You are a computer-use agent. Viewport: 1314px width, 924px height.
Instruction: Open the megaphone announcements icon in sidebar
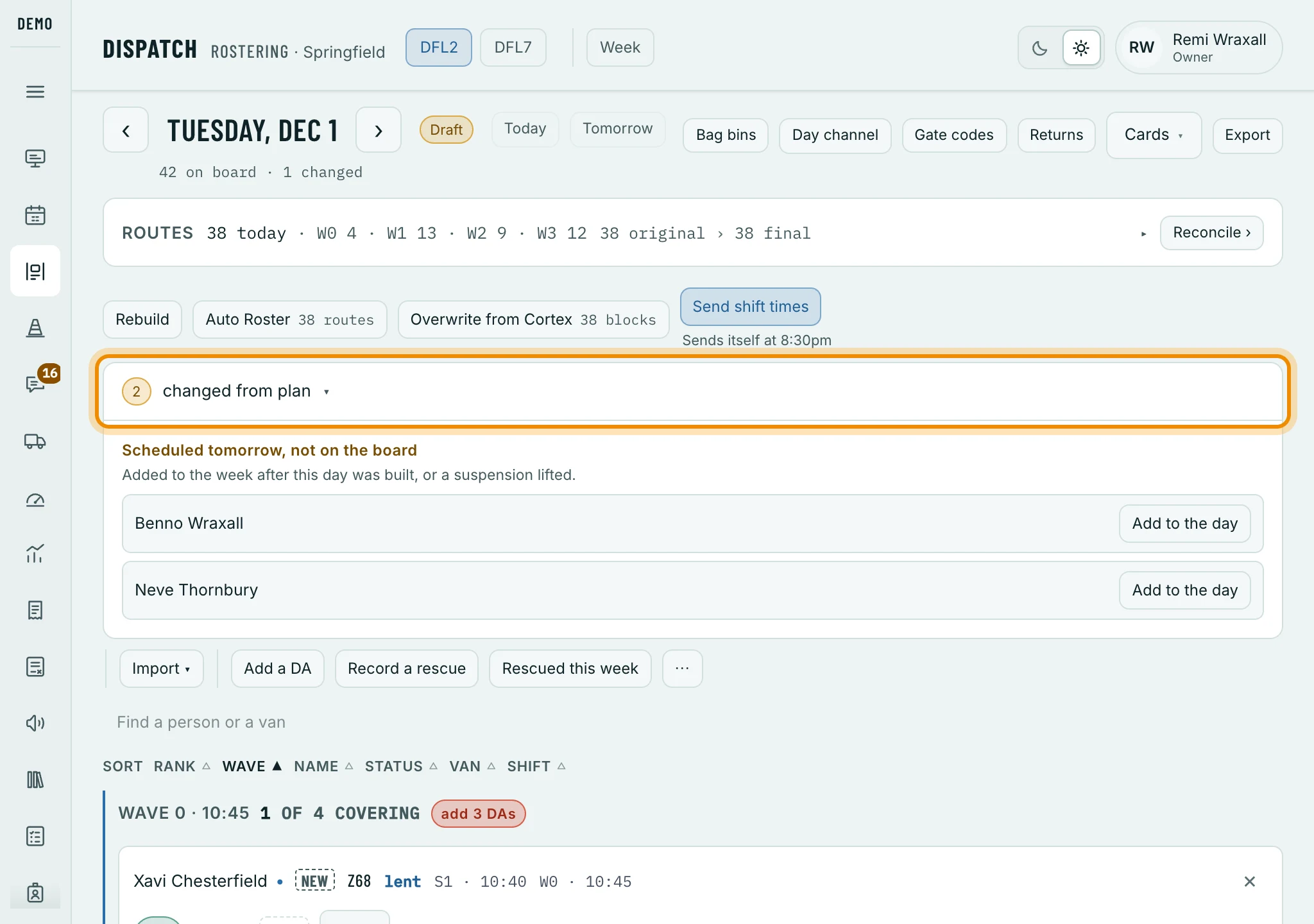(35, 723)
